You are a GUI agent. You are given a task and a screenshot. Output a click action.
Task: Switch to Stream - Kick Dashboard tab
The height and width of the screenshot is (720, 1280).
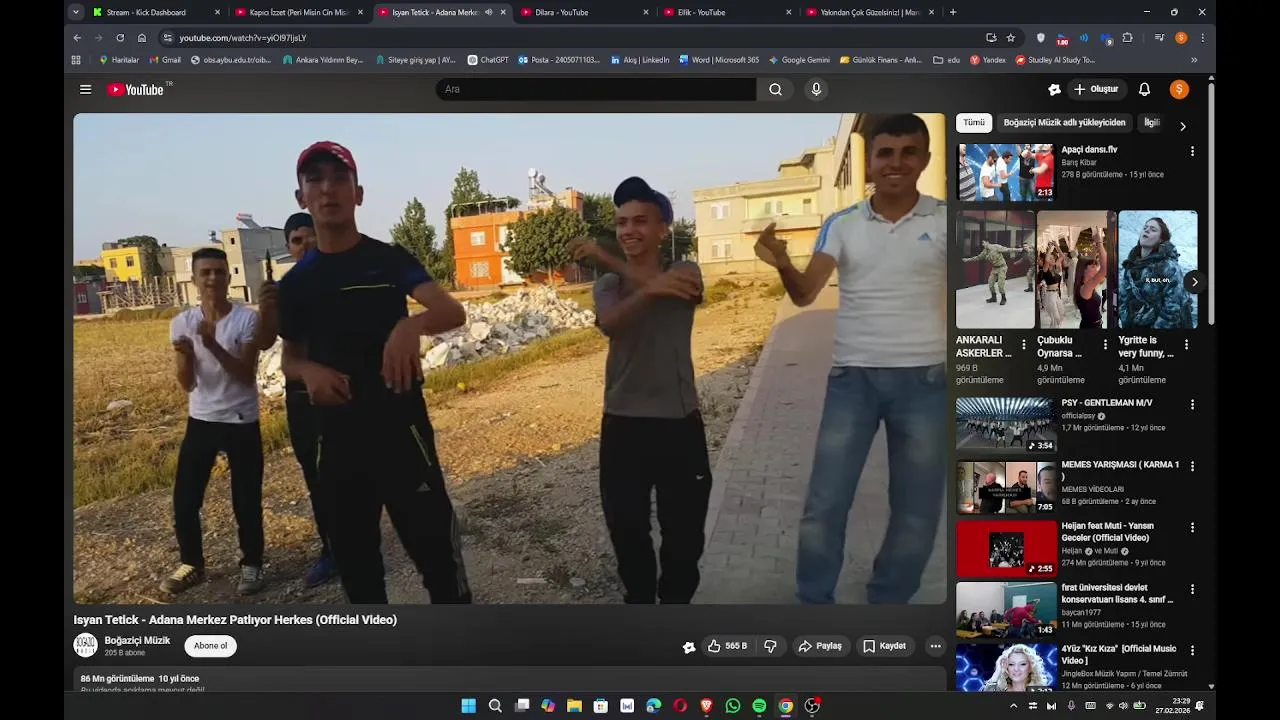[x=156, y=12]
